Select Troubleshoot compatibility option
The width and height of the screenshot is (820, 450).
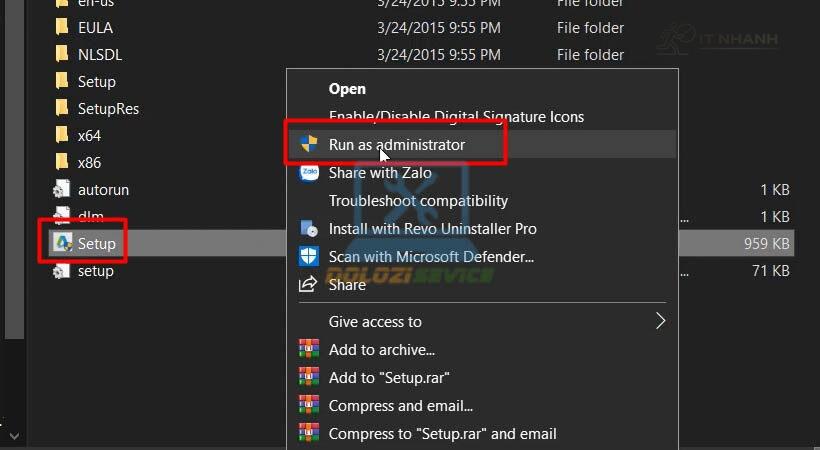(418, 201)
